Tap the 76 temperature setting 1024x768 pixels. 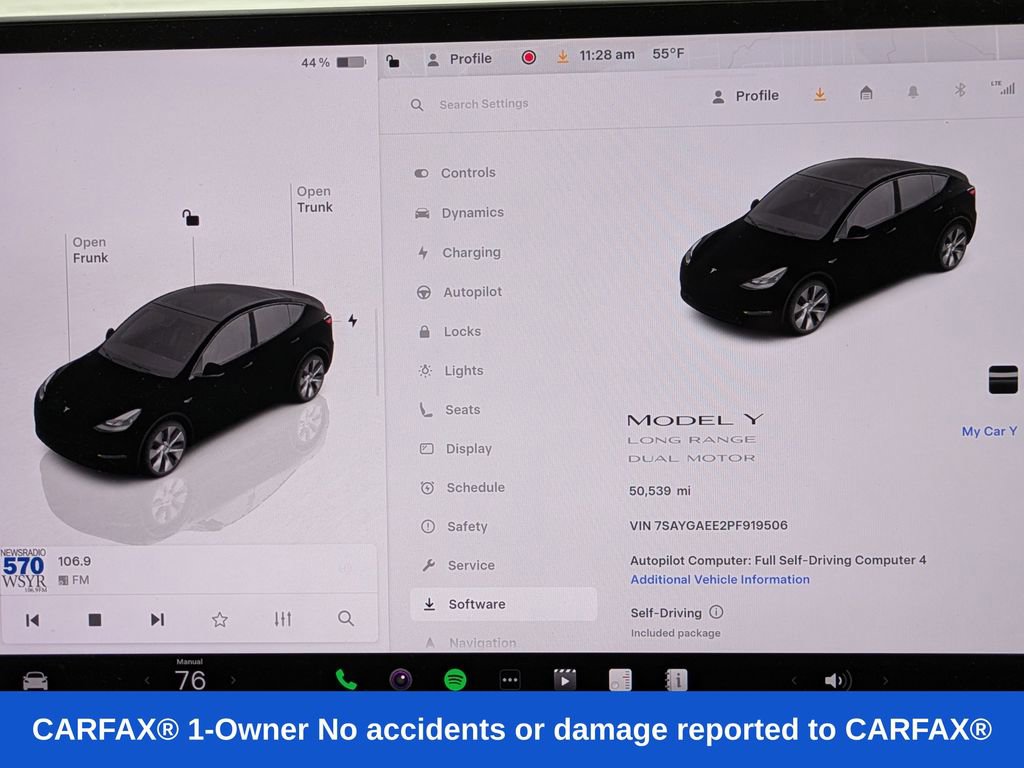pyautogui.click(x=190, y=680)
